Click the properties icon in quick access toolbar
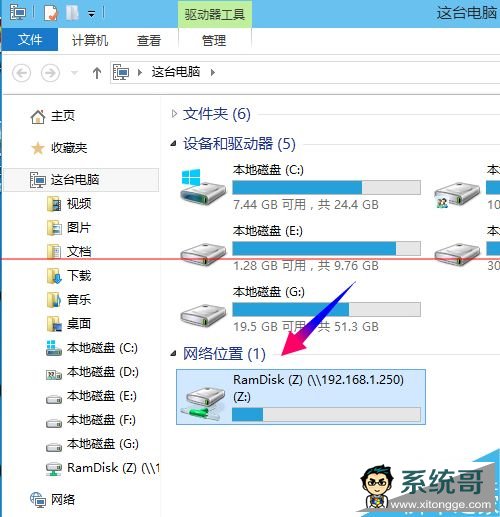500x517 pixels. coord(51,13)
